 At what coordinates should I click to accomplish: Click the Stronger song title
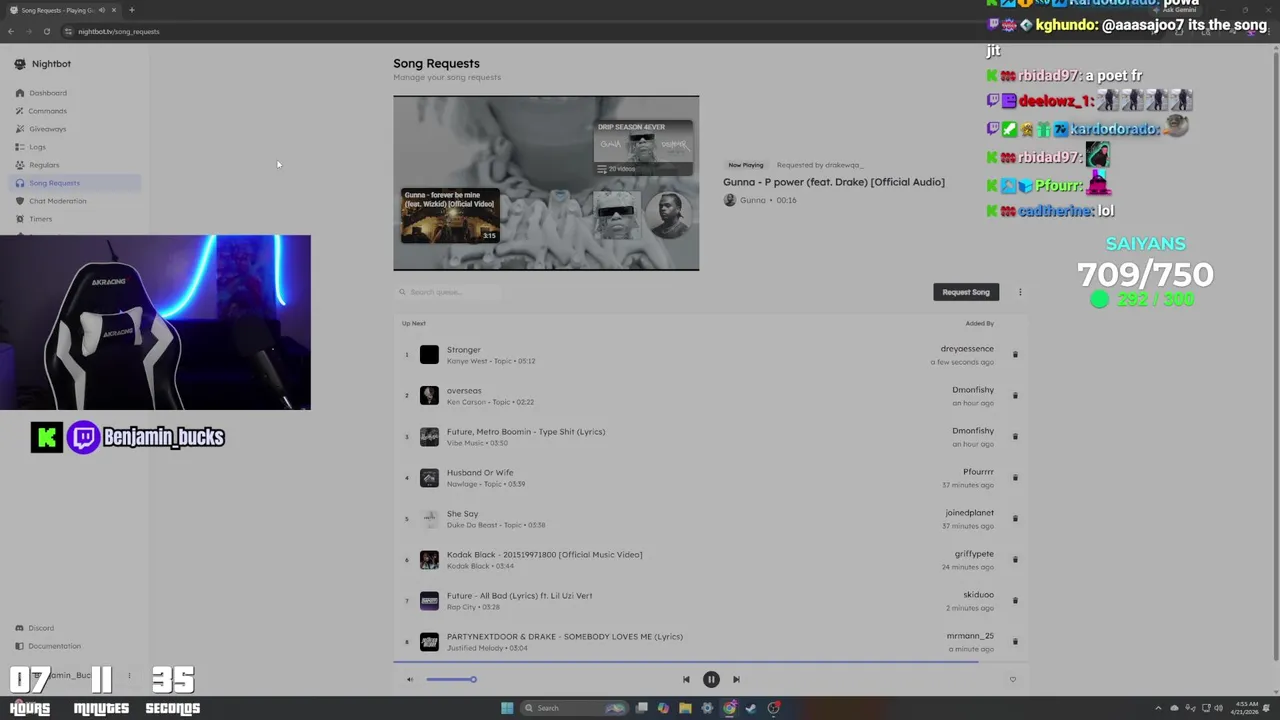pyautogui.click(x=464, y=350)
